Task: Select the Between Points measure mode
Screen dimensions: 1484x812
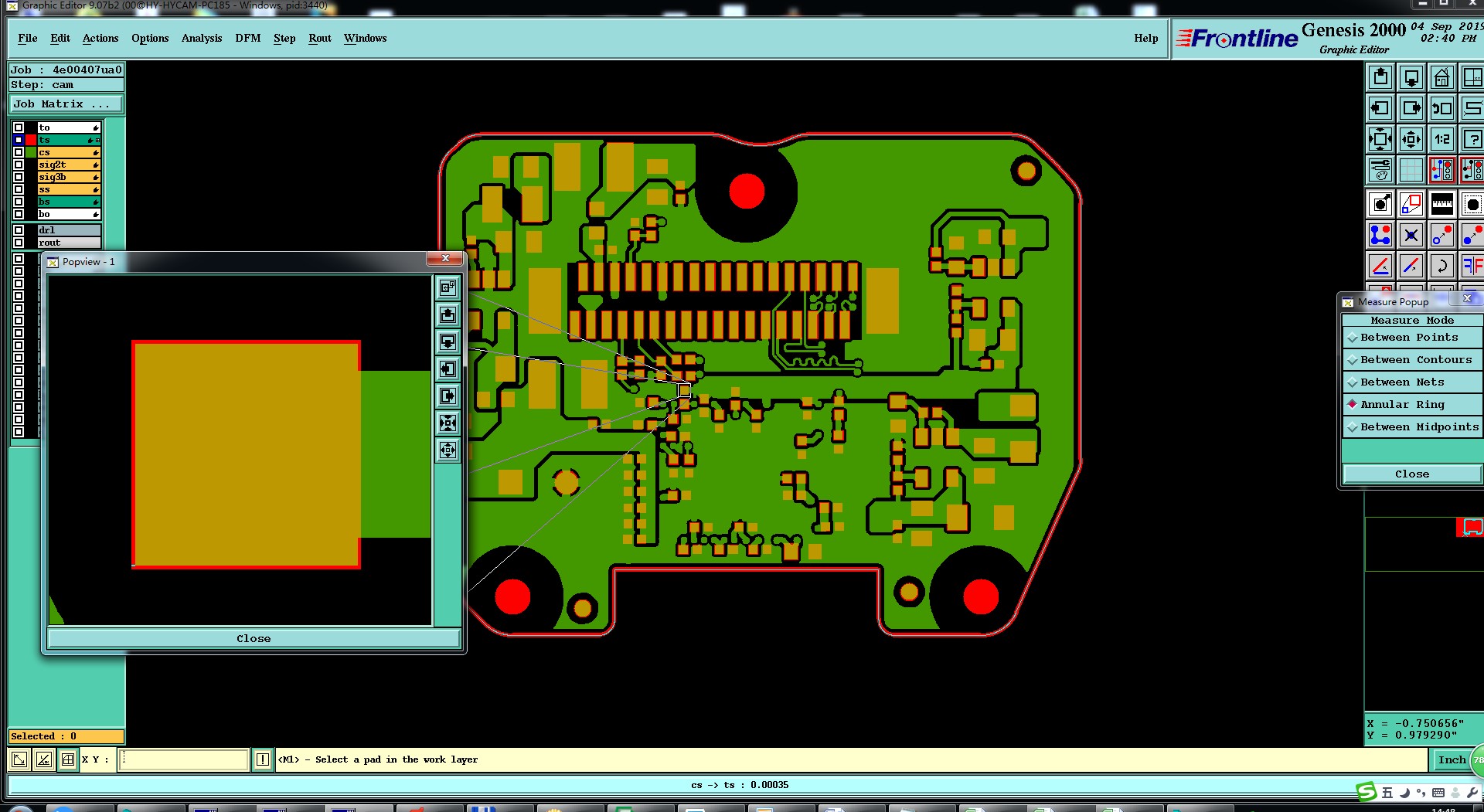Action: point(1411,338)
